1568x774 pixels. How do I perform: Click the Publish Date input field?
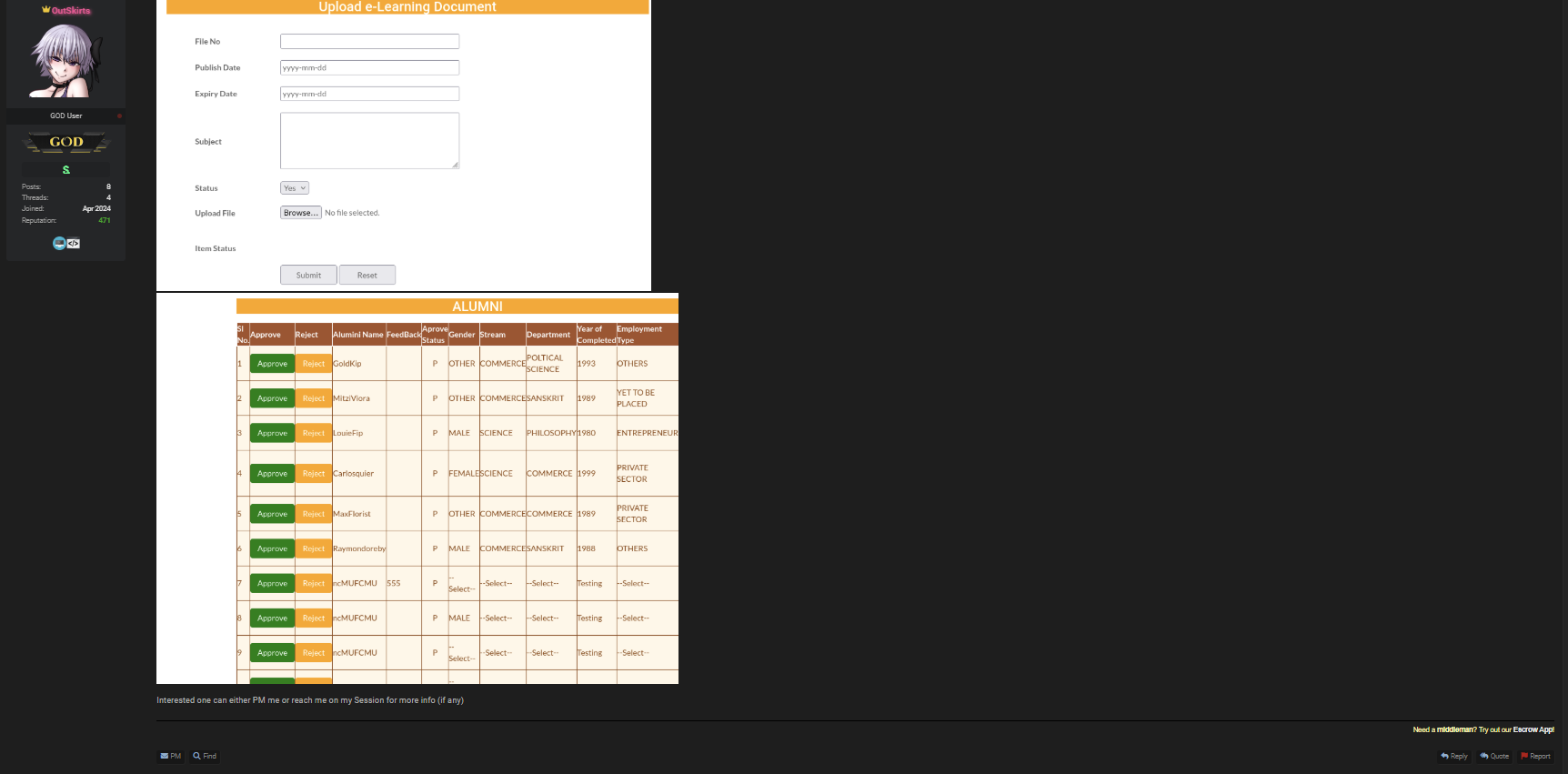(x=369, y=68)
